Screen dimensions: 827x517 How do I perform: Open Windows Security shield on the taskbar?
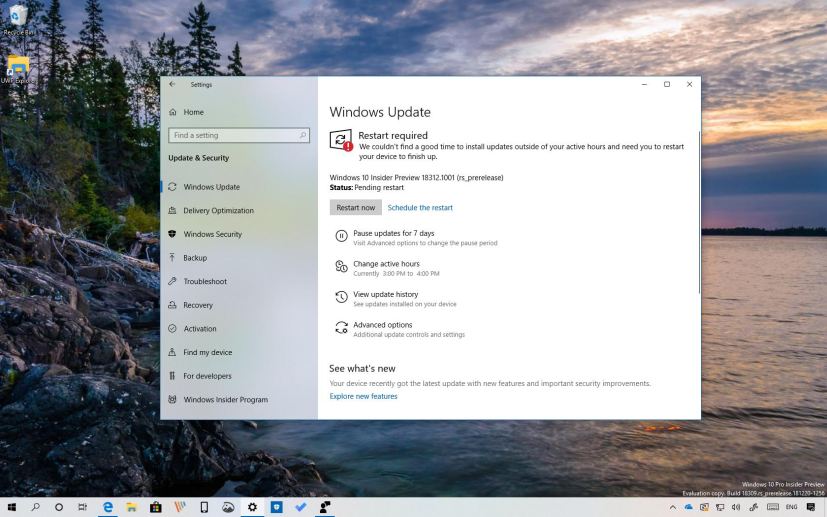click(276, 507)
